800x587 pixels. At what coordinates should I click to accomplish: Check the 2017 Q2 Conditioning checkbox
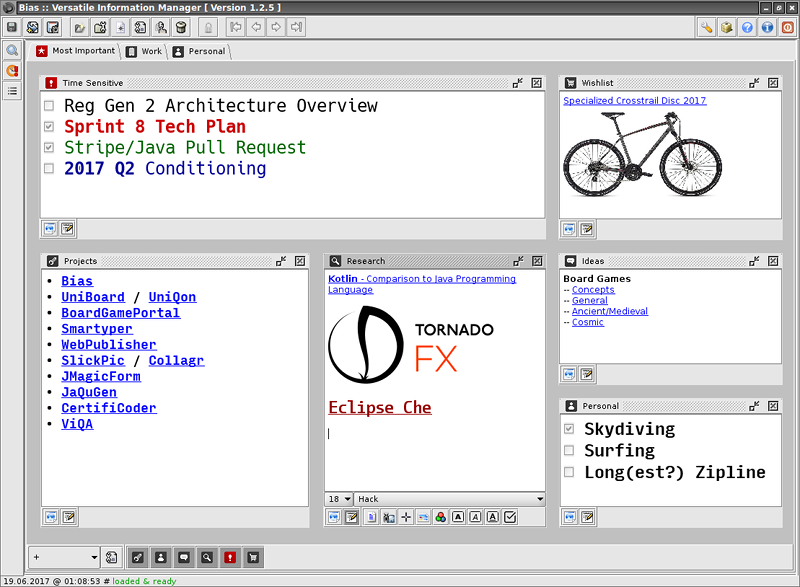coord(49,168)
